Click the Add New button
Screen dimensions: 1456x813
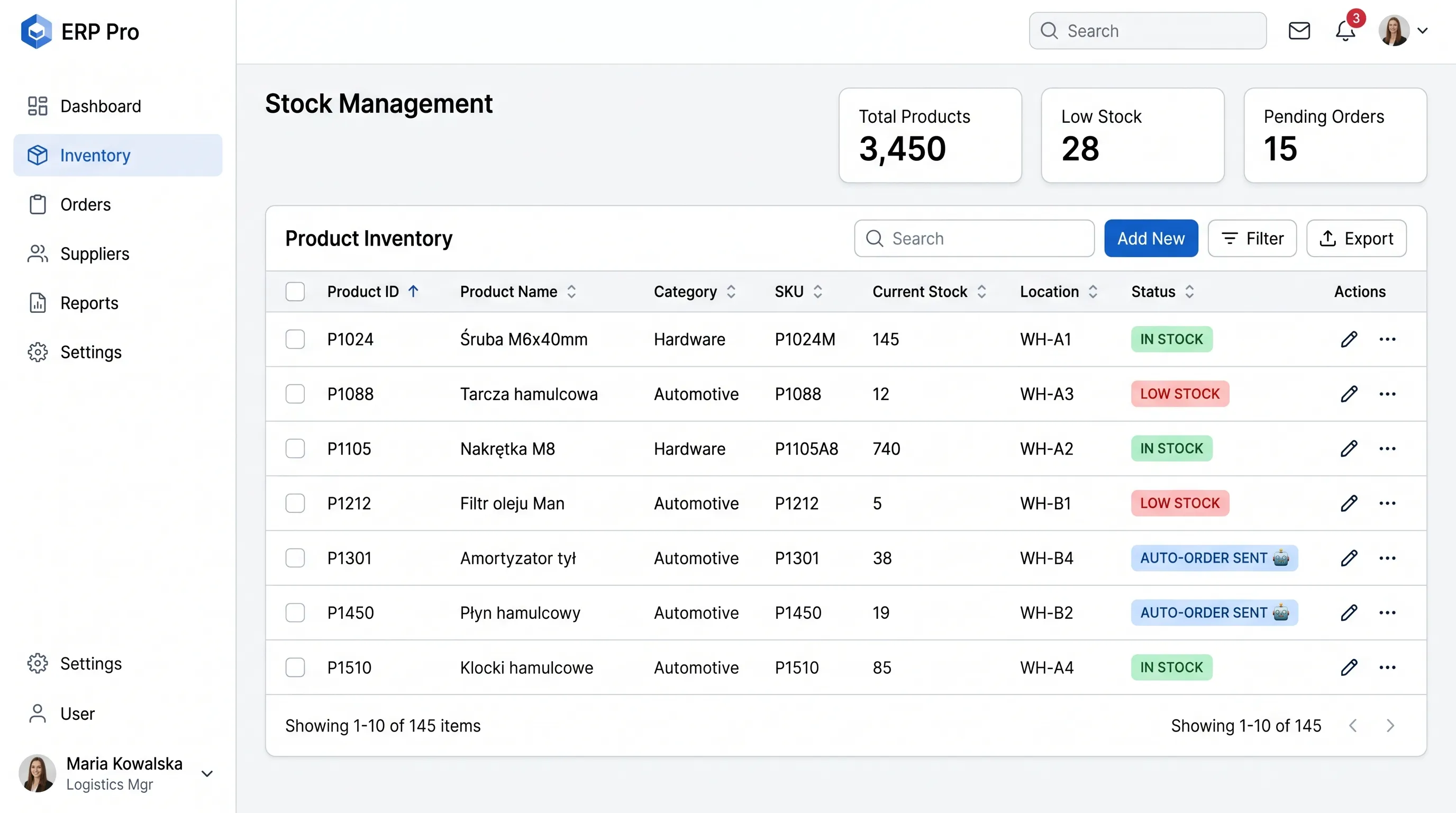coord(1151,239)
